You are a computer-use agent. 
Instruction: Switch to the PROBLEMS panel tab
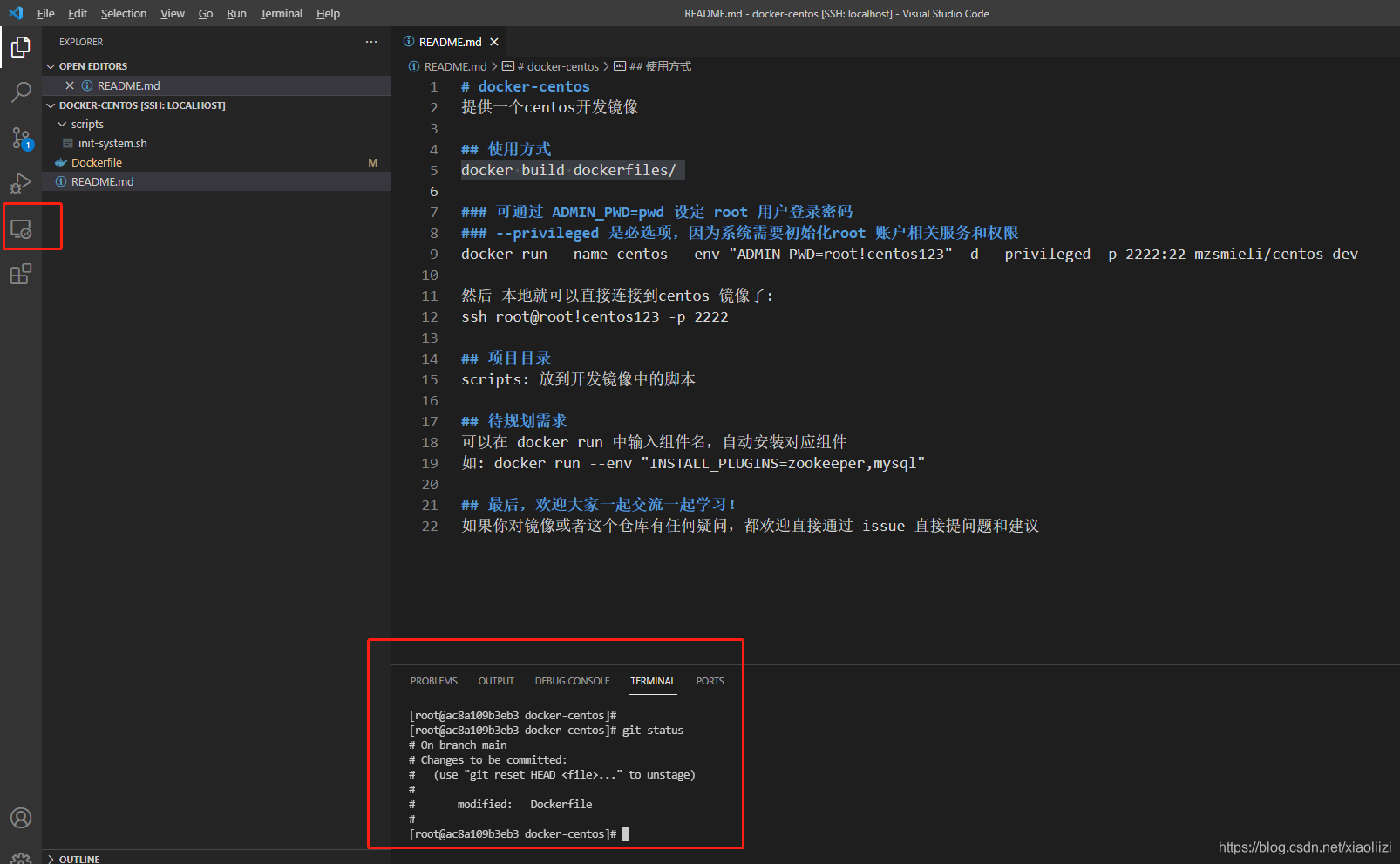(x=434, y=681)
